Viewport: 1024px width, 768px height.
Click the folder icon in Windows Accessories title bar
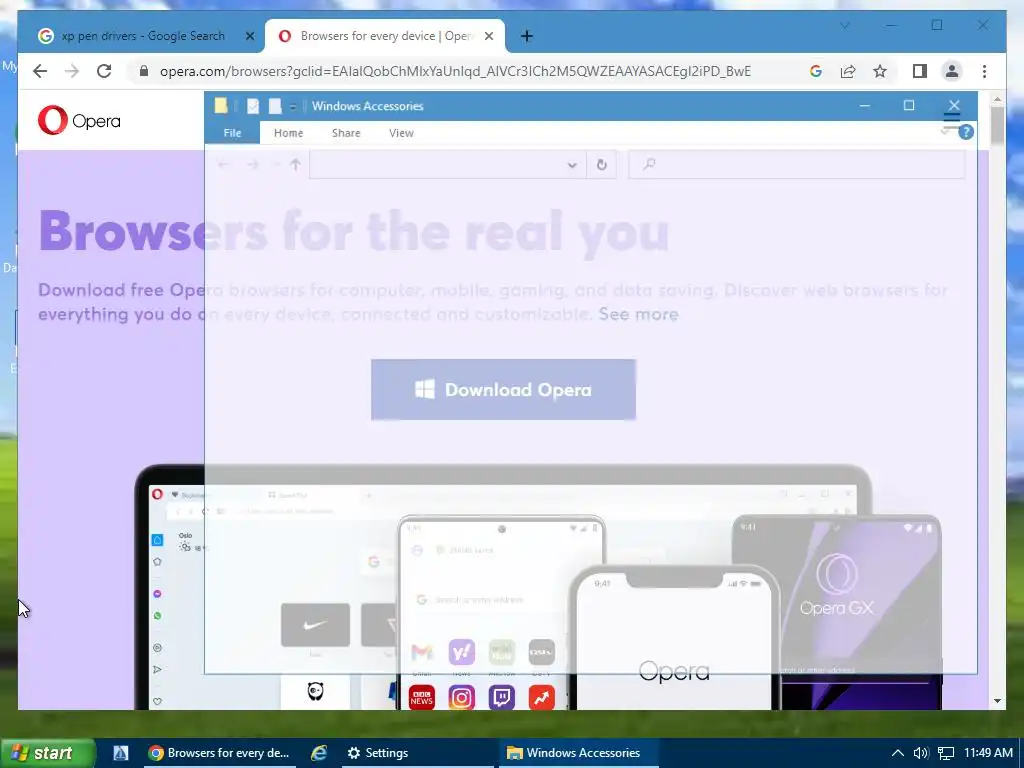pos(221,105)
